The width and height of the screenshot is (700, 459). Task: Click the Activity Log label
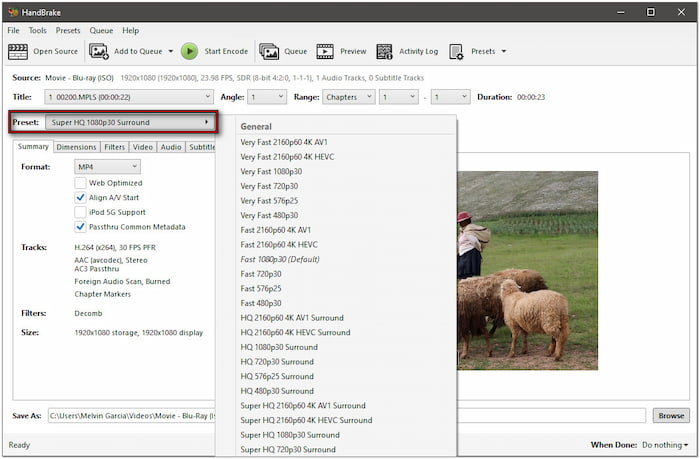[418, 51]
